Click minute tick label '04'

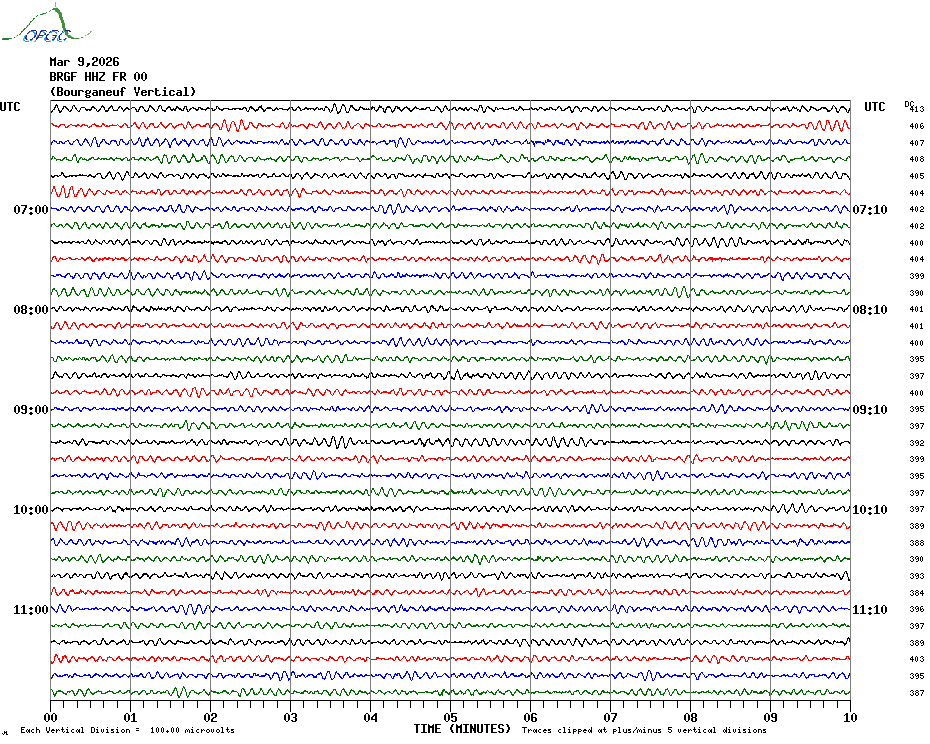[x=371, y=718]
